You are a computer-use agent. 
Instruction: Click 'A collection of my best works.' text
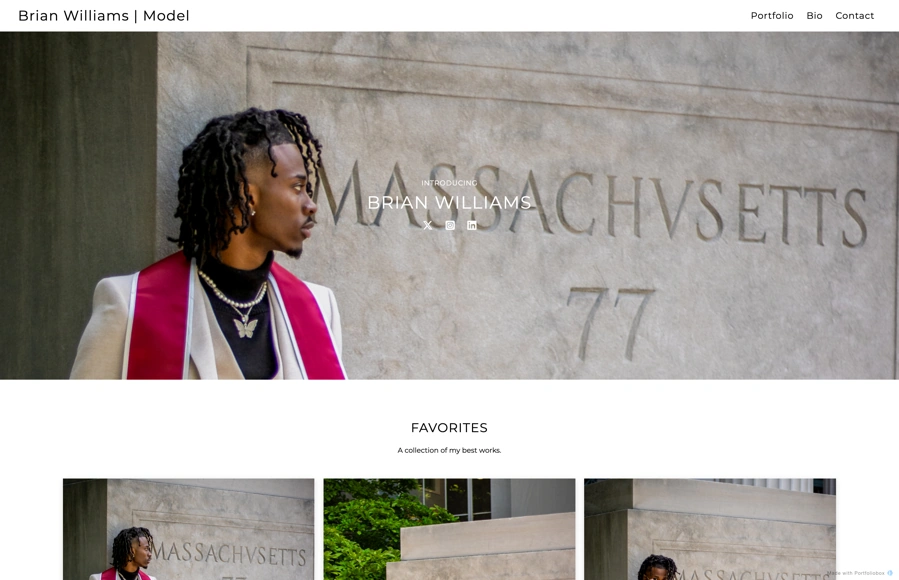click(x=450, y=450)
